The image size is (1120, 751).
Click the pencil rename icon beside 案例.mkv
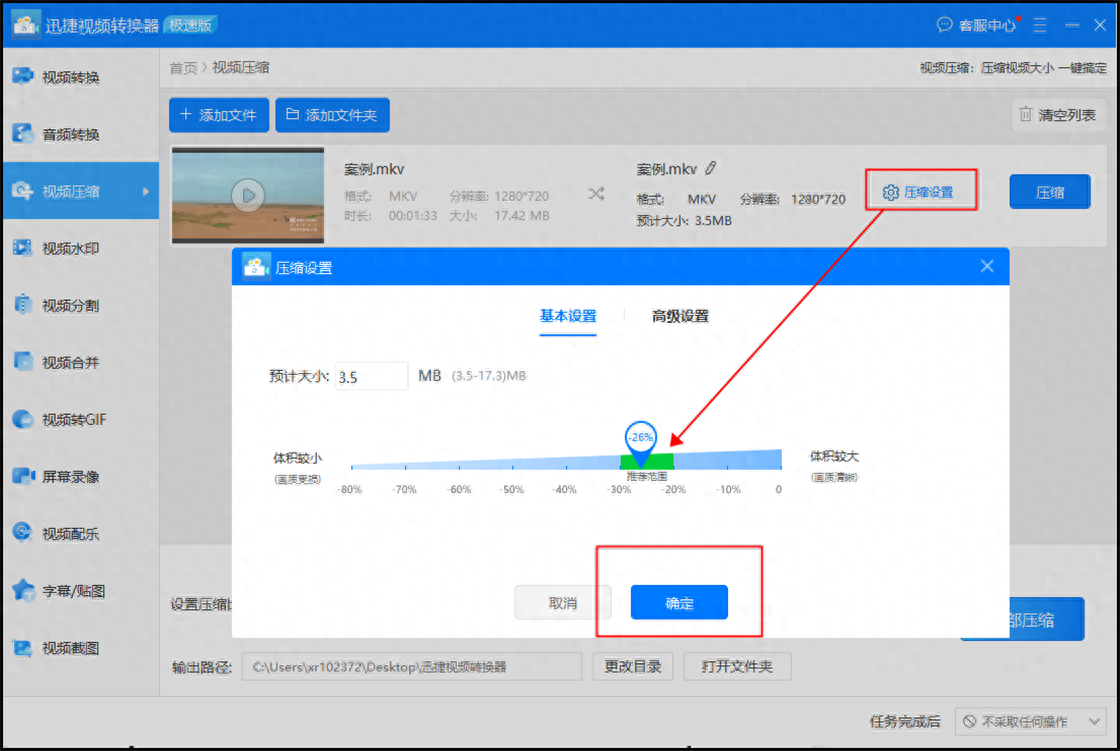[711, 169]
